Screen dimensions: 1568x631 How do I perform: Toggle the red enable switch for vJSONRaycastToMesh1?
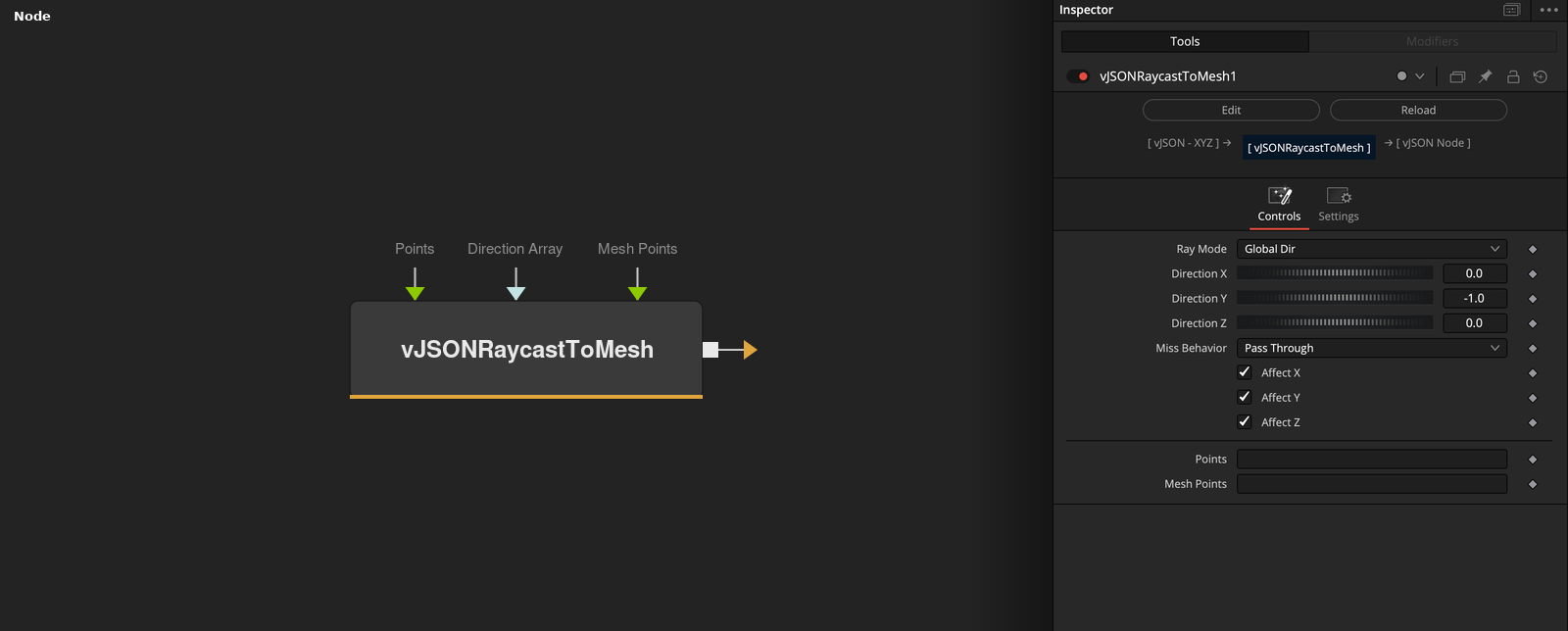(1078, 76)
